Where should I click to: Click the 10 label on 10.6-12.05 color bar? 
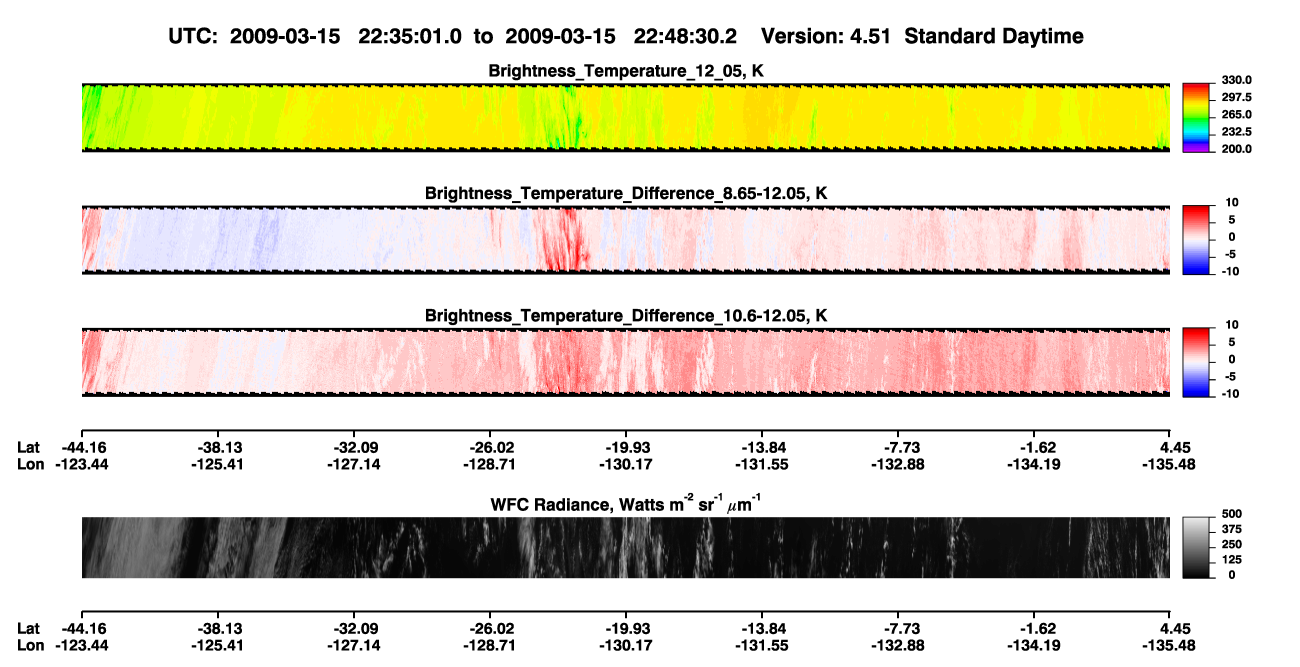point(1231,325)
